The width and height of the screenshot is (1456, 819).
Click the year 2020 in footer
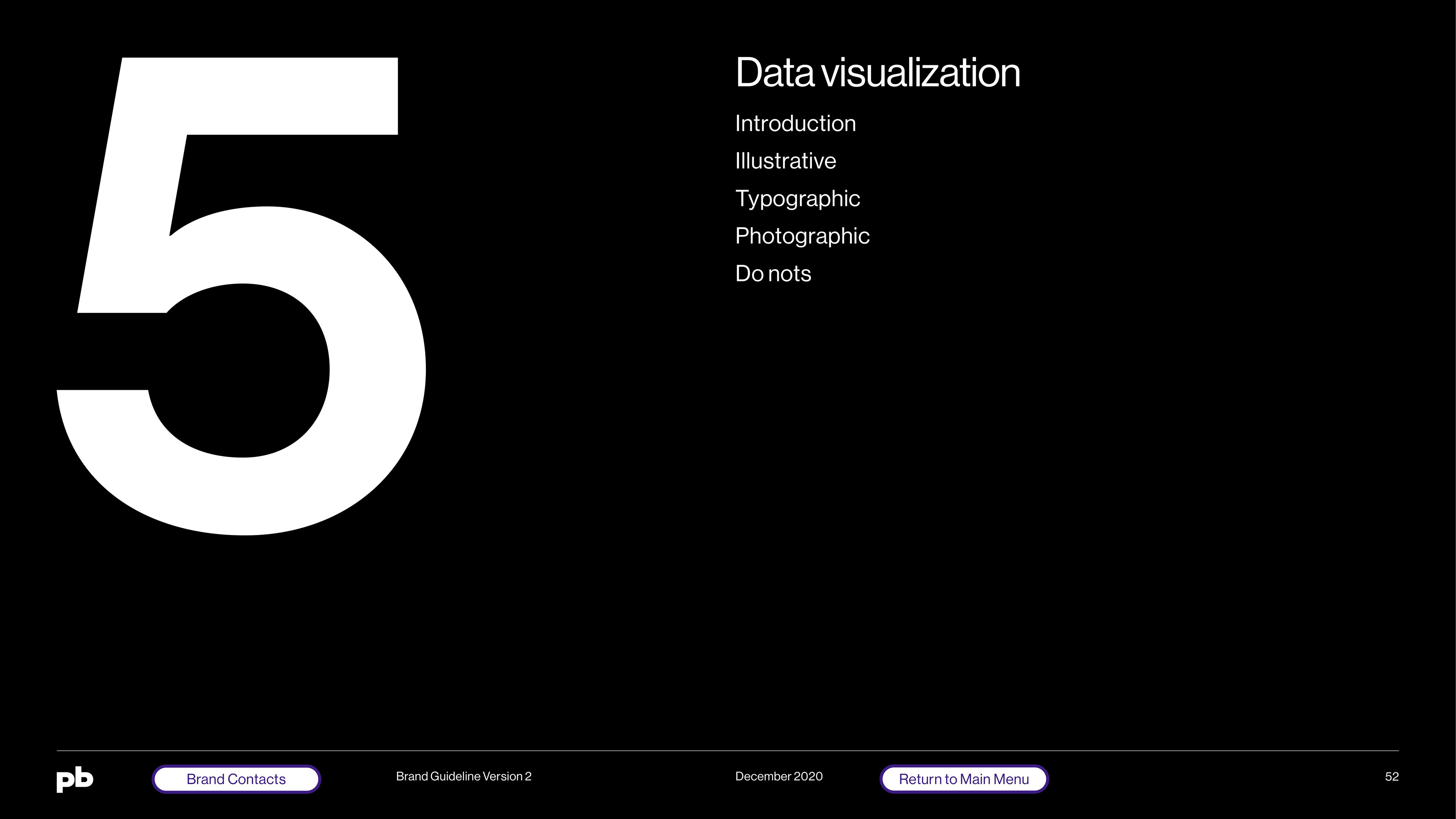[808, 777]
